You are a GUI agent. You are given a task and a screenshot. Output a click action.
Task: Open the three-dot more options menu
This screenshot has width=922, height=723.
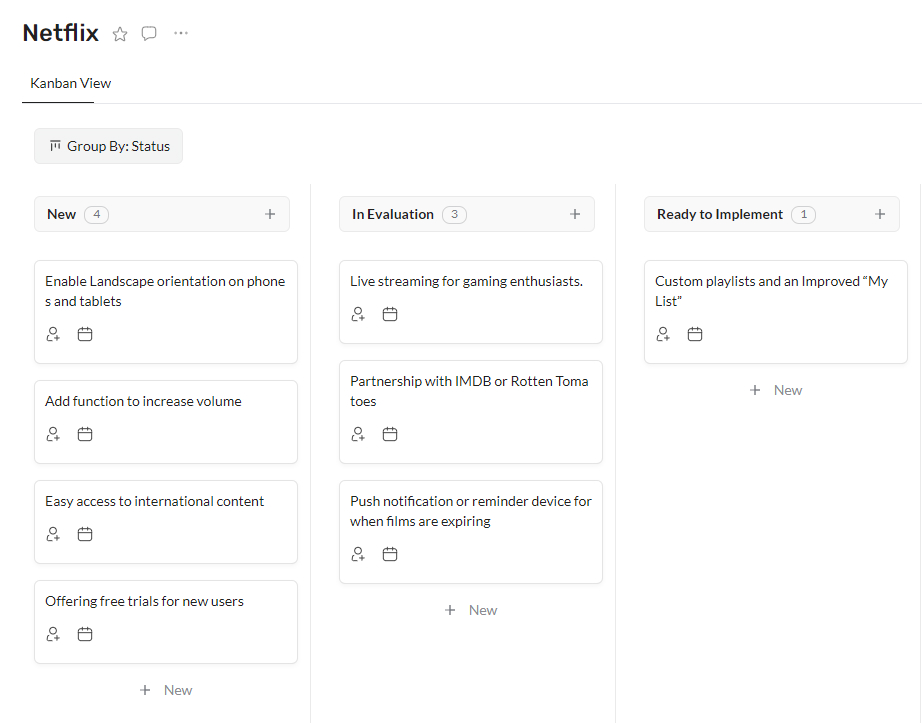[x=181, y=33]
